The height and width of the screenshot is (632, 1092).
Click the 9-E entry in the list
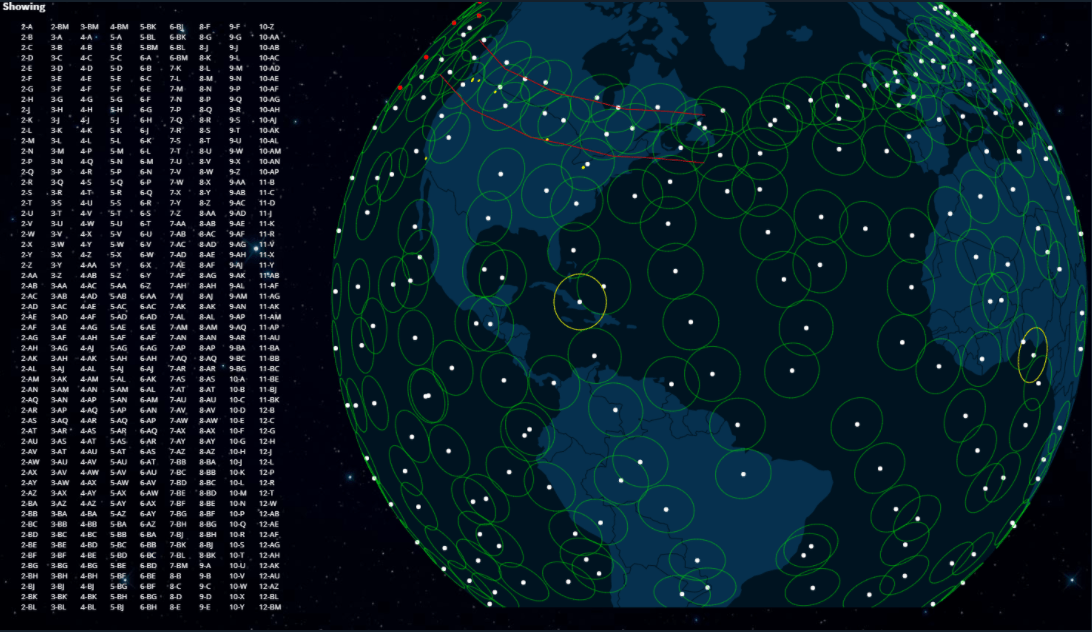click(204, 606)
